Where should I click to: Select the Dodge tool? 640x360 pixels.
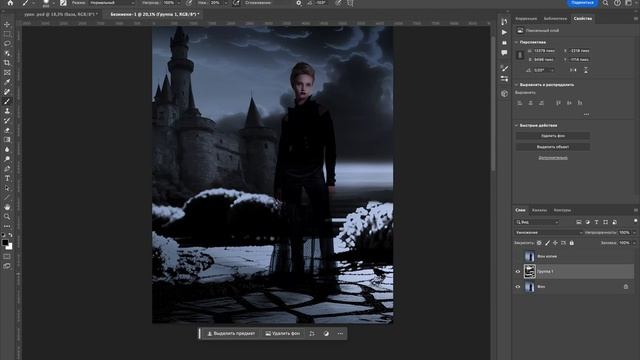pyautogui.click(x=7, y=159)
